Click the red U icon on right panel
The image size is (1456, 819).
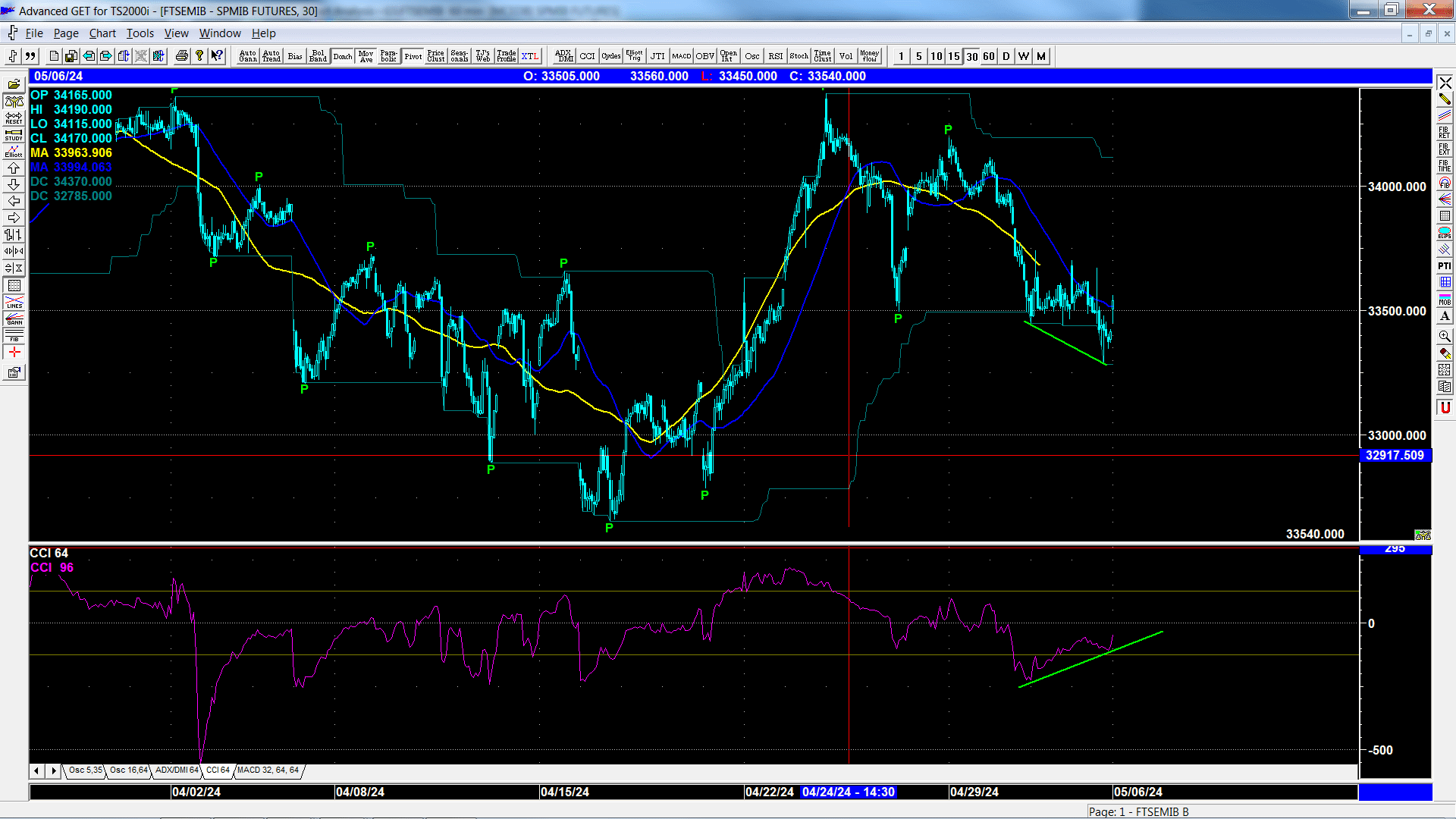pyautogui.click(x=1445, y=408)
